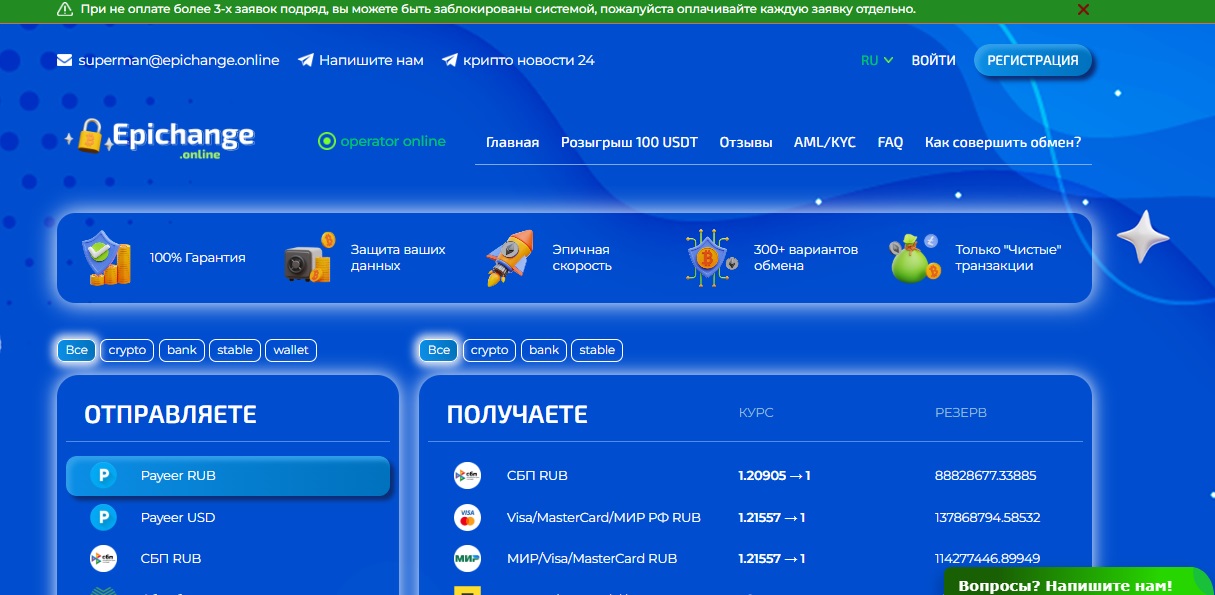Click the reserve value 88828677.33885

click(985, 476)
